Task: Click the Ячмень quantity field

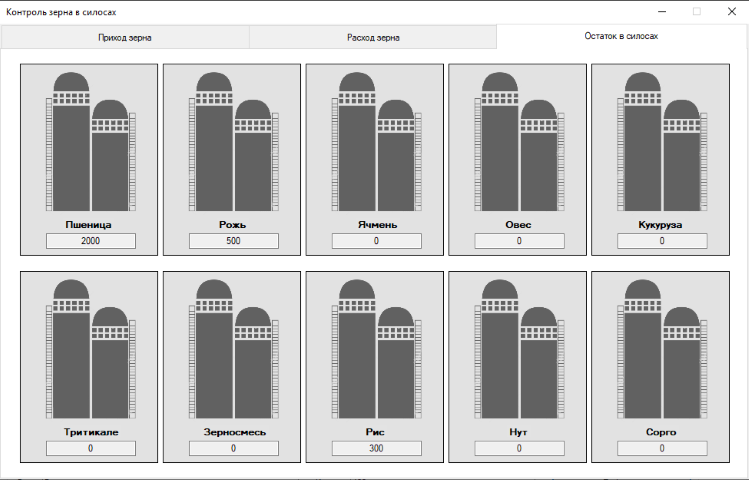Action: coord(376,241)
